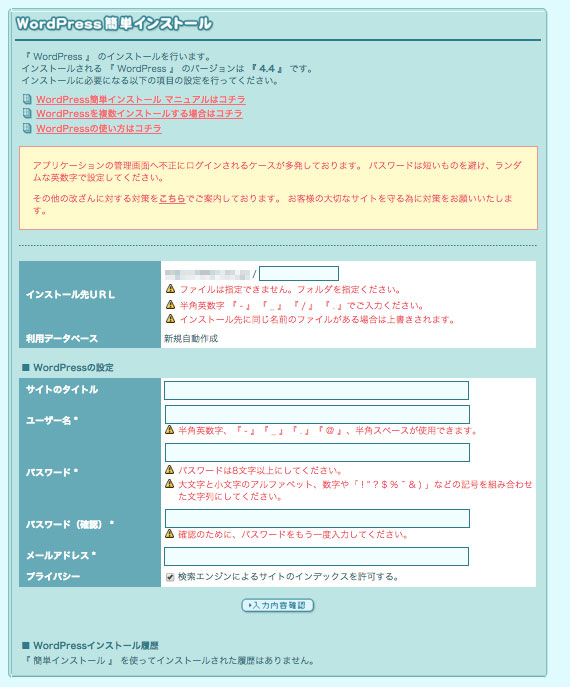Click the パスワード（確認） input field
This screenshot has height=687, width=570.
click(x=317, y=518)
